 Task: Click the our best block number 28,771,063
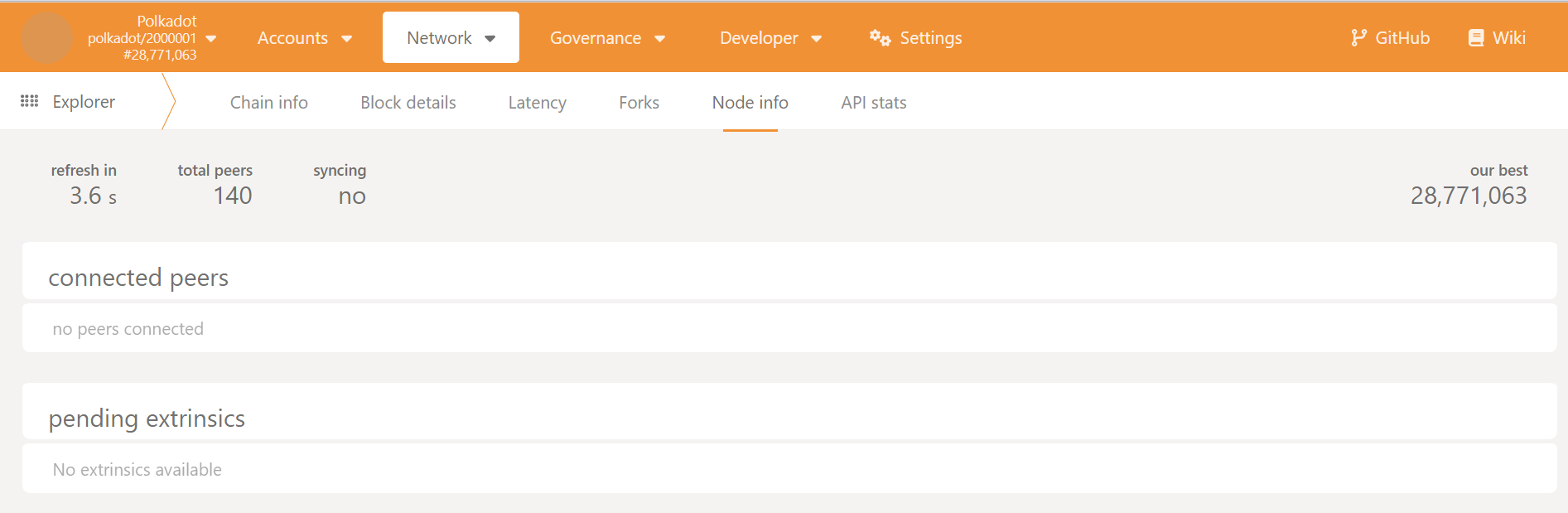point(1468,196)
